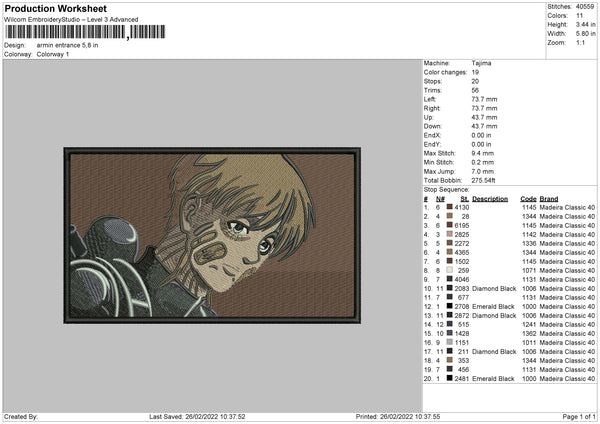Click the Brand column header
Viewport: 600px width, 424px height.
pos(549,199)
